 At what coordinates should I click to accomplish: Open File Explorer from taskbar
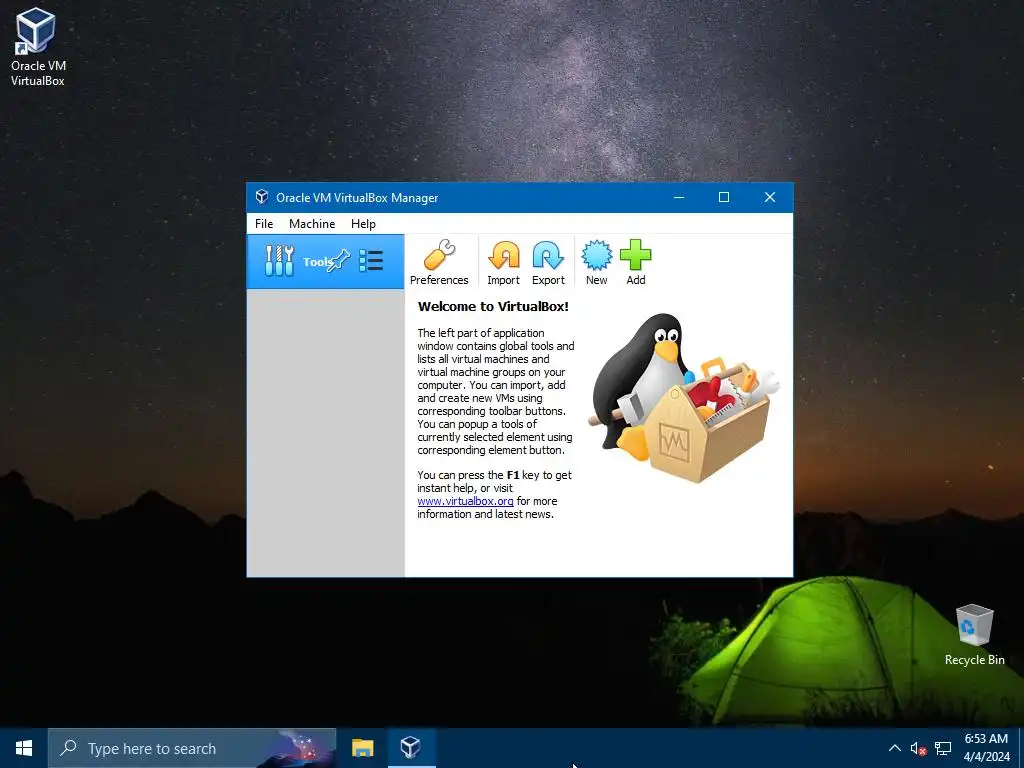tap(362, 748)
